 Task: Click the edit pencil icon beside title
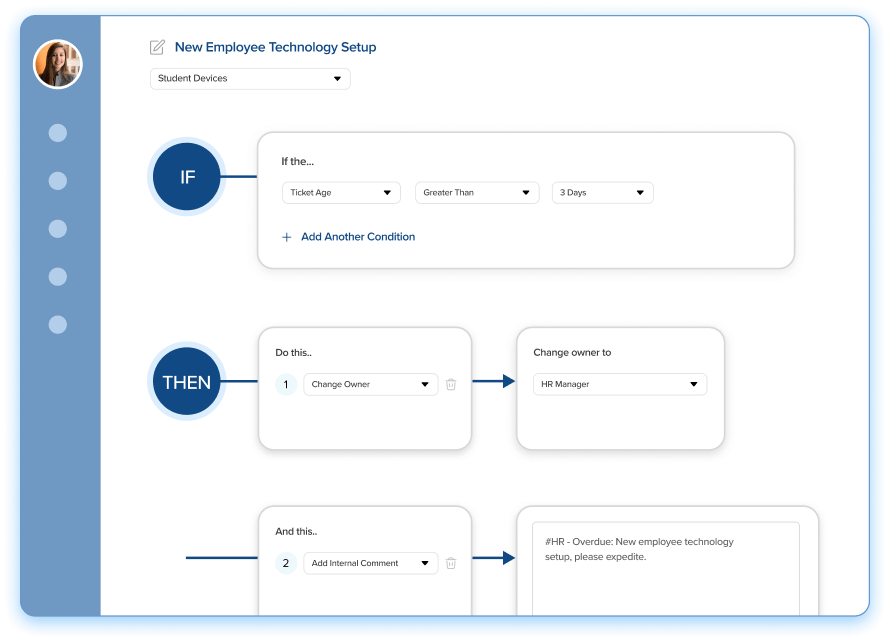click(x=157, y=47)
